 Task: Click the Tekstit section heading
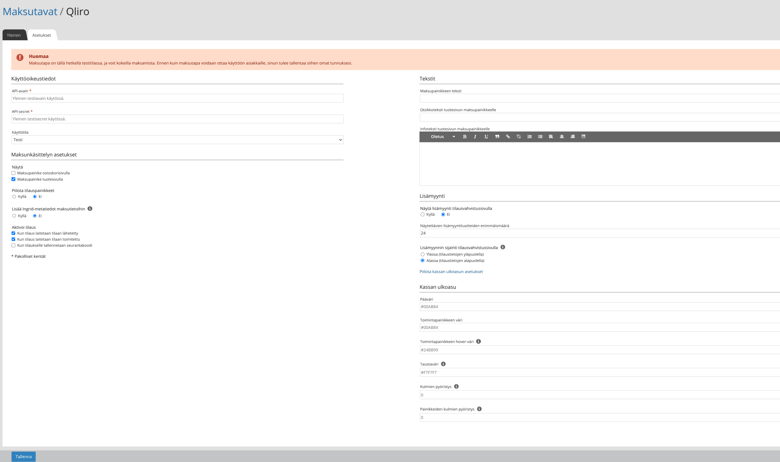pyautogui.click(x=427, y=79)
